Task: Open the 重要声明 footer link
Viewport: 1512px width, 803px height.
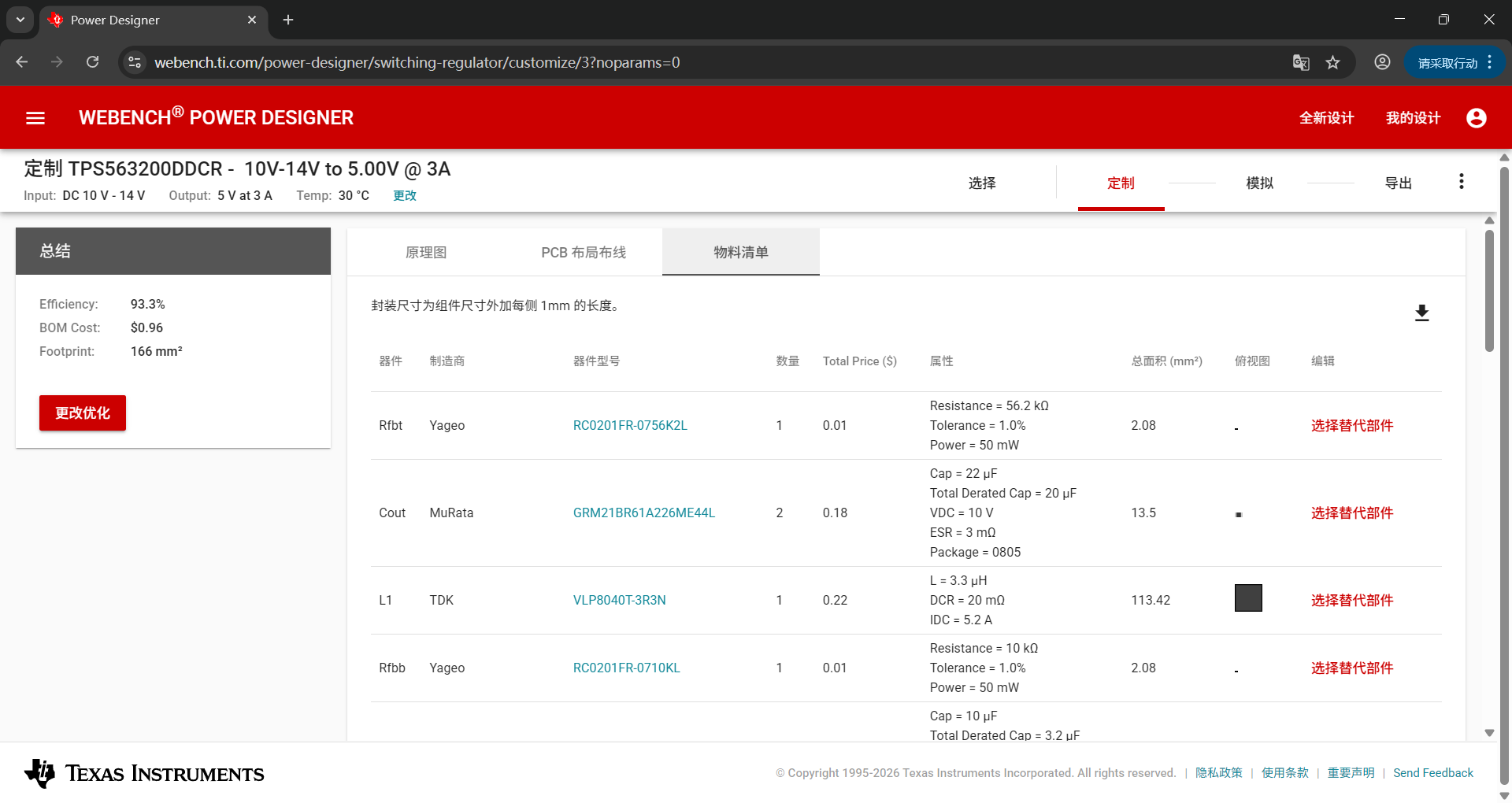Action: [x=1351, y=773]
